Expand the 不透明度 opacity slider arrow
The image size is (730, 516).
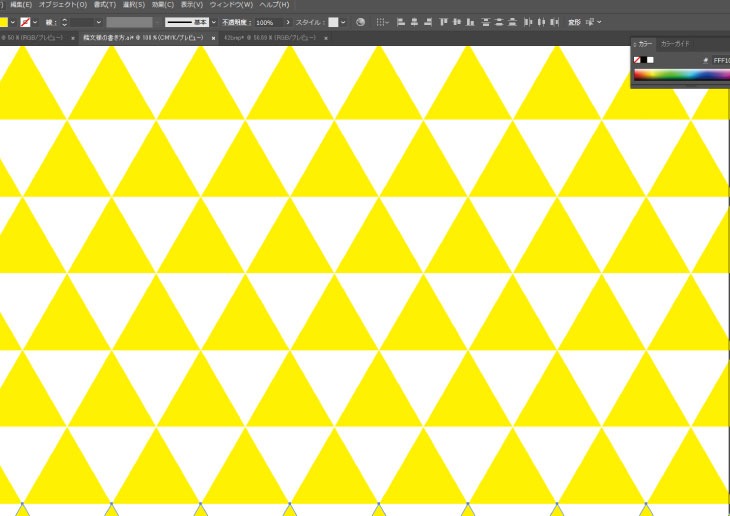(288, 22)
